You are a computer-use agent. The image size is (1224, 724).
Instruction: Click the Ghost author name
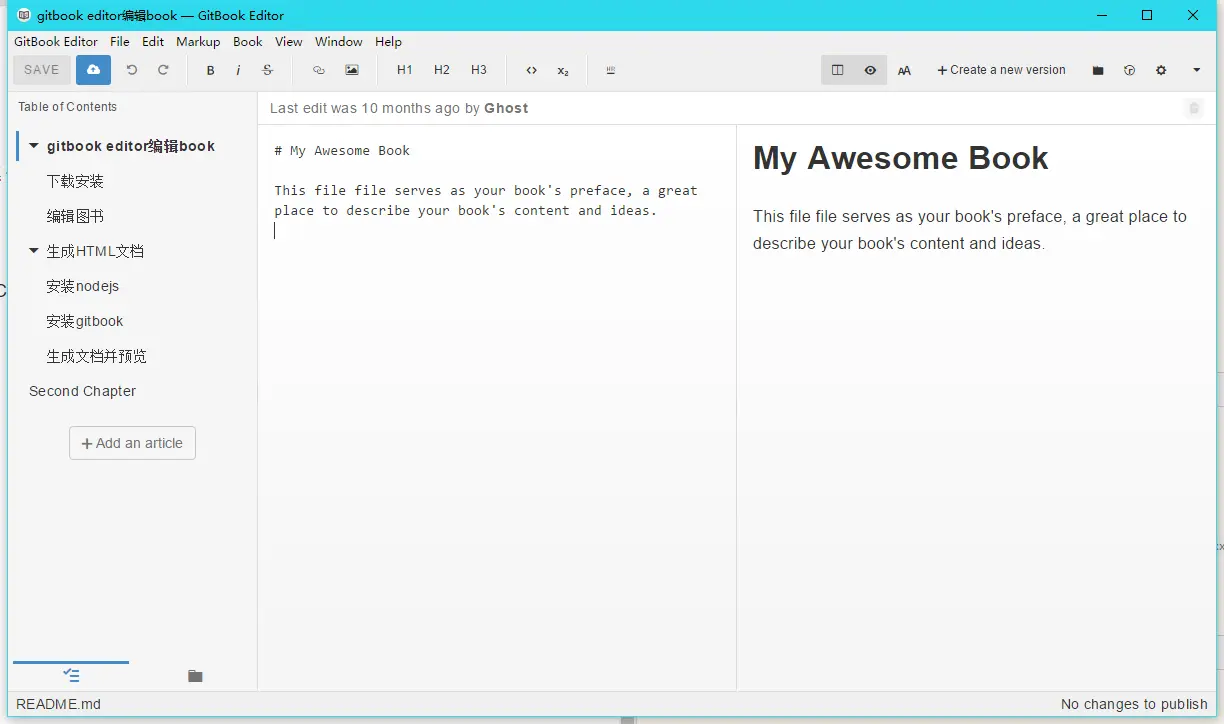point(506,108)
